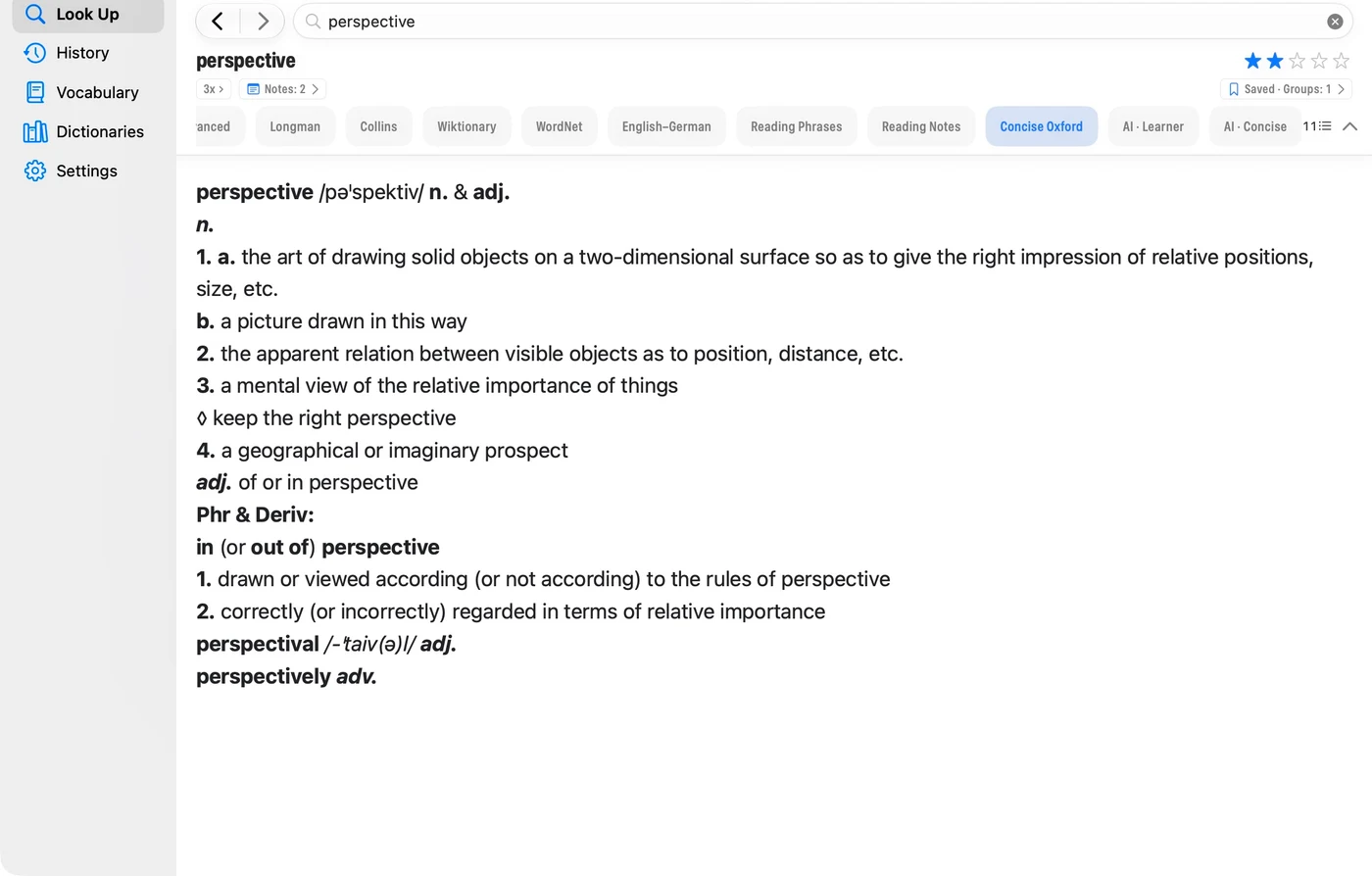1372x876 pixels.
Task: Clear the search field with X icon
Action: point(1335,22)
